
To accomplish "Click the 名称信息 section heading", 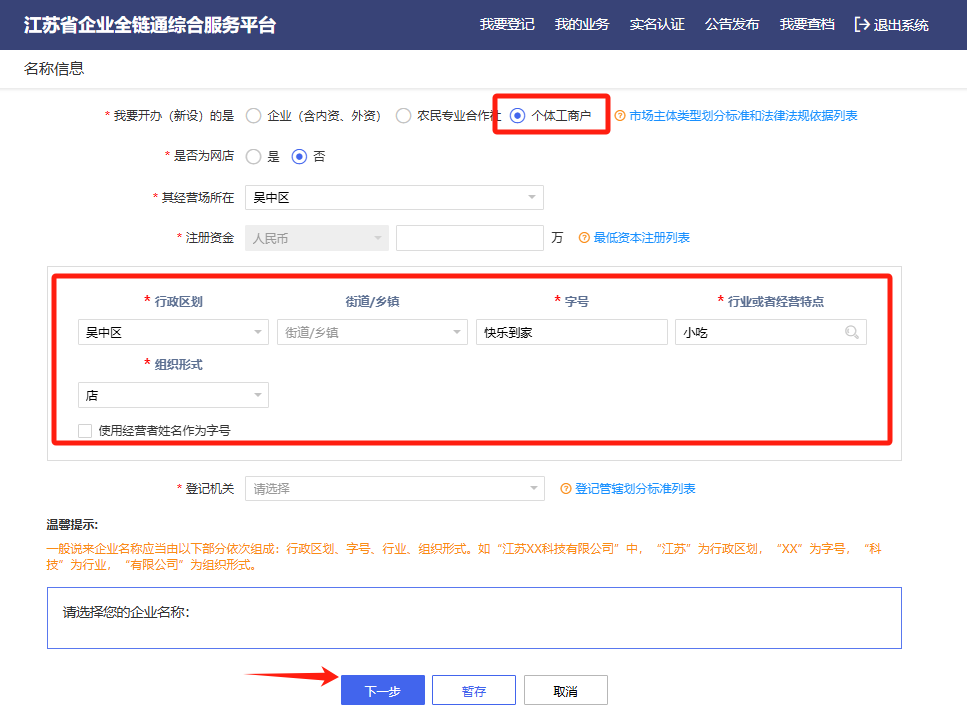I will pos(54,68).
